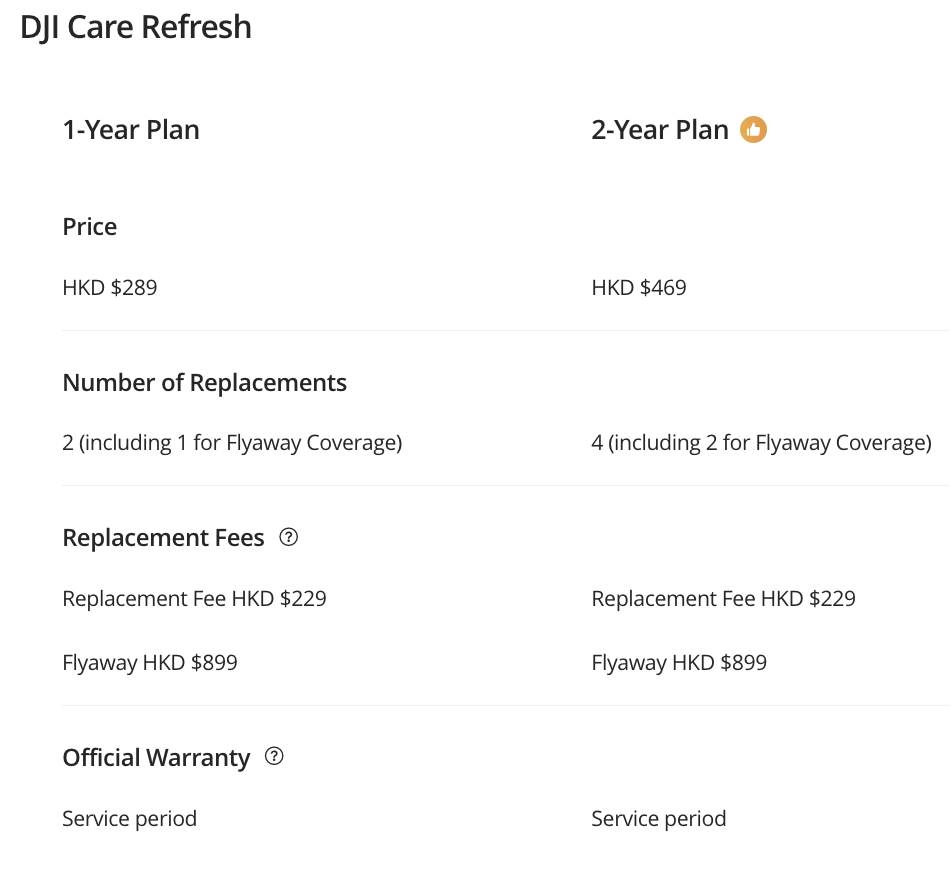Open the Official Warranty help icon
Image resolution: width=952 pixels, height=874 pixels.
[x=274, y=757]
